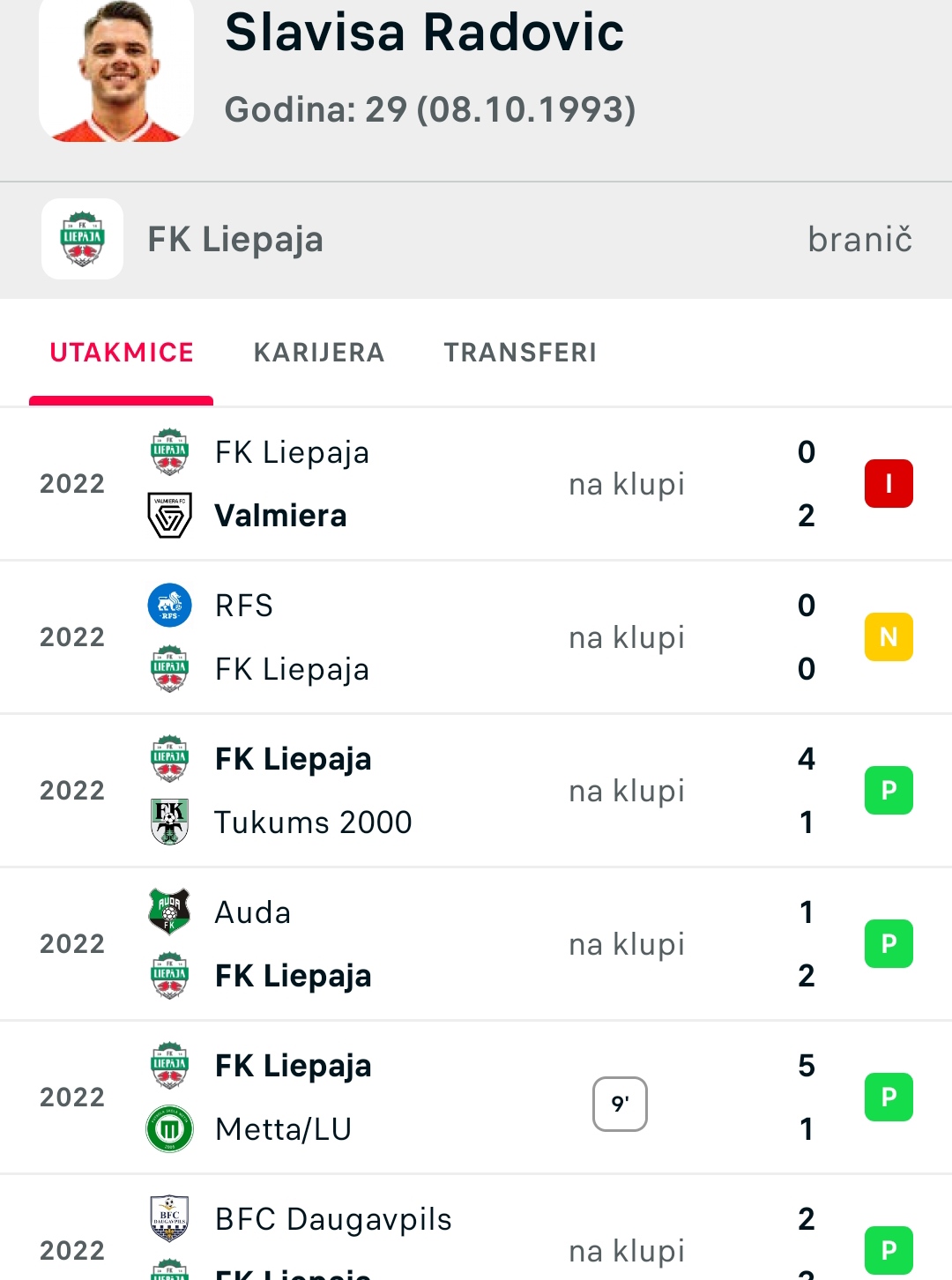
Task: Open Slavisa Radovic's profile photo
Action: 116,71
